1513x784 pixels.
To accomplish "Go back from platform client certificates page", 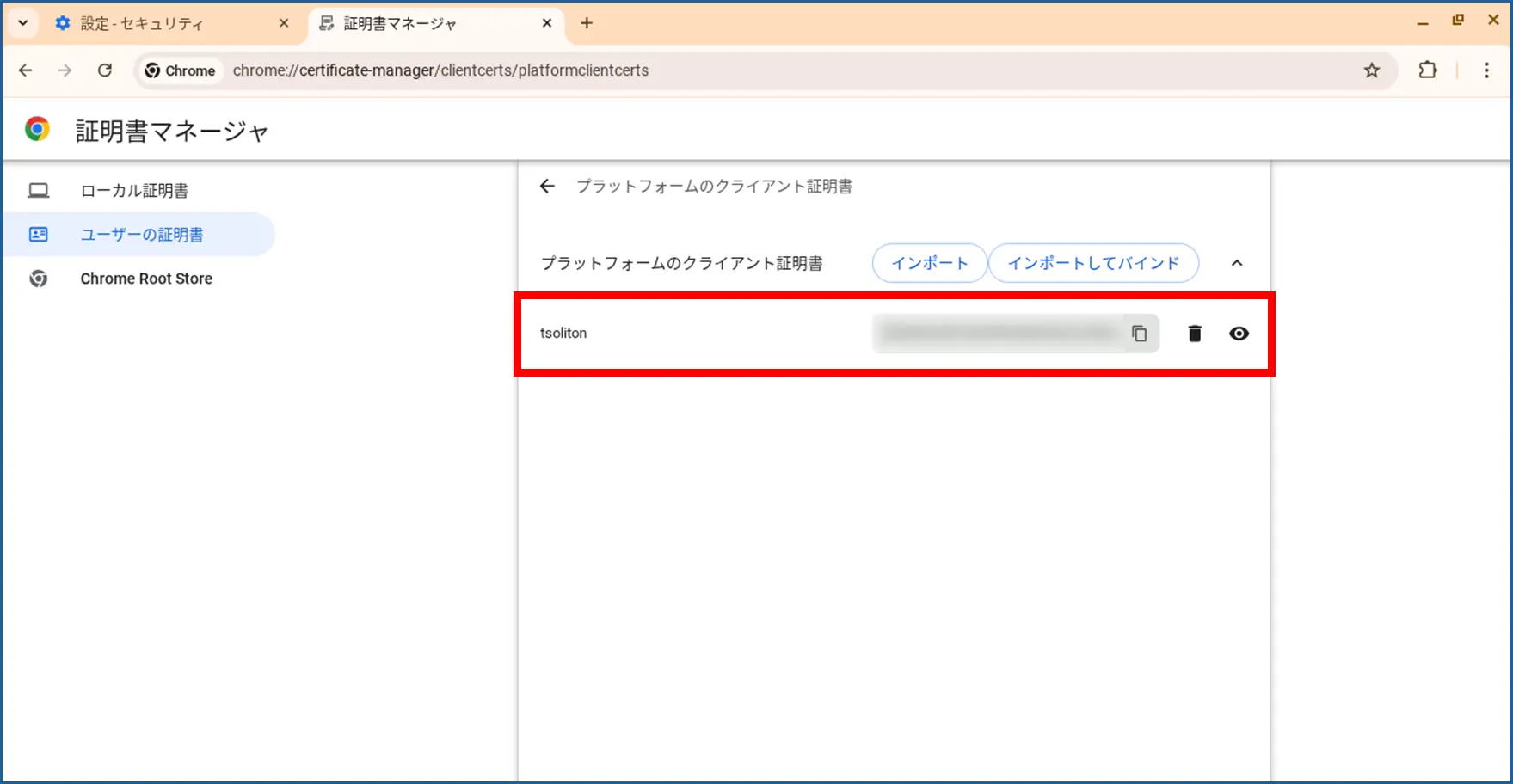I will pyautogui.click(x=547, y=187).
